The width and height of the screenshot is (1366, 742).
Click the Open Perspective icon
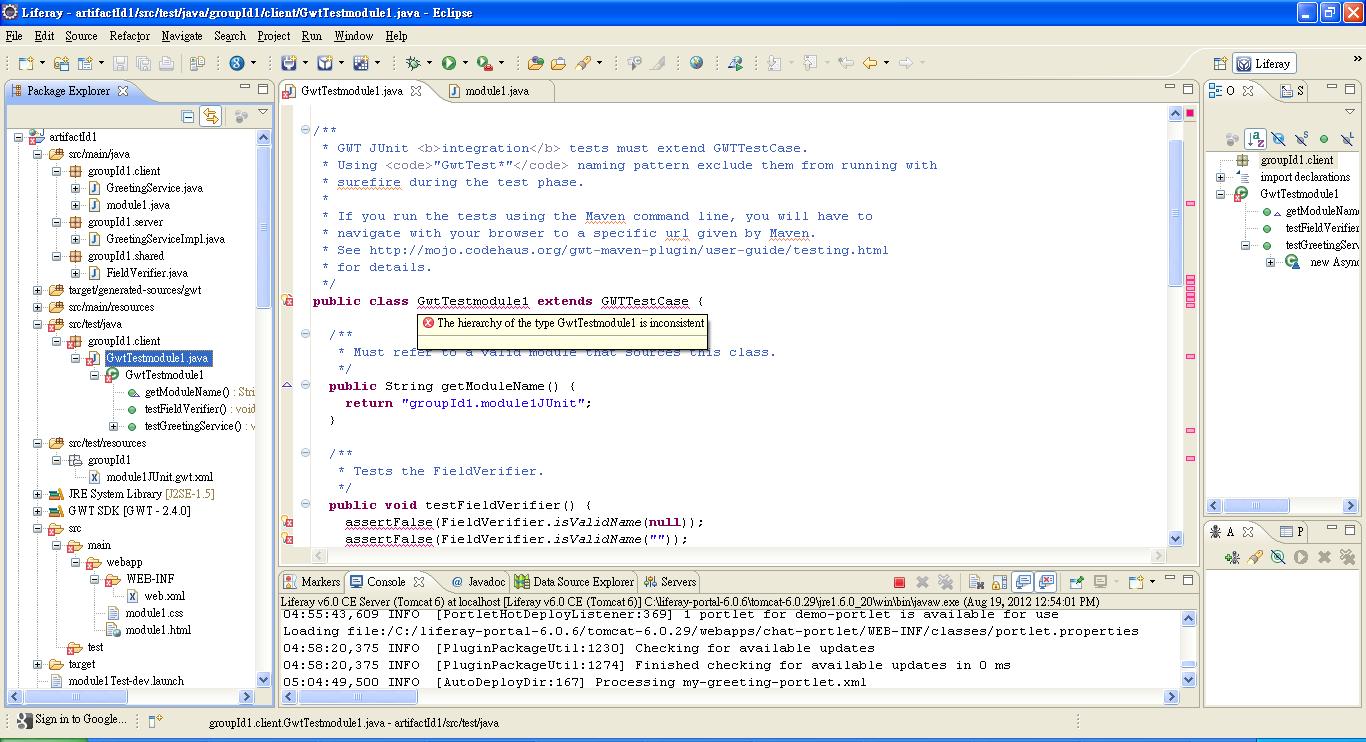(x=1220, y=63)
